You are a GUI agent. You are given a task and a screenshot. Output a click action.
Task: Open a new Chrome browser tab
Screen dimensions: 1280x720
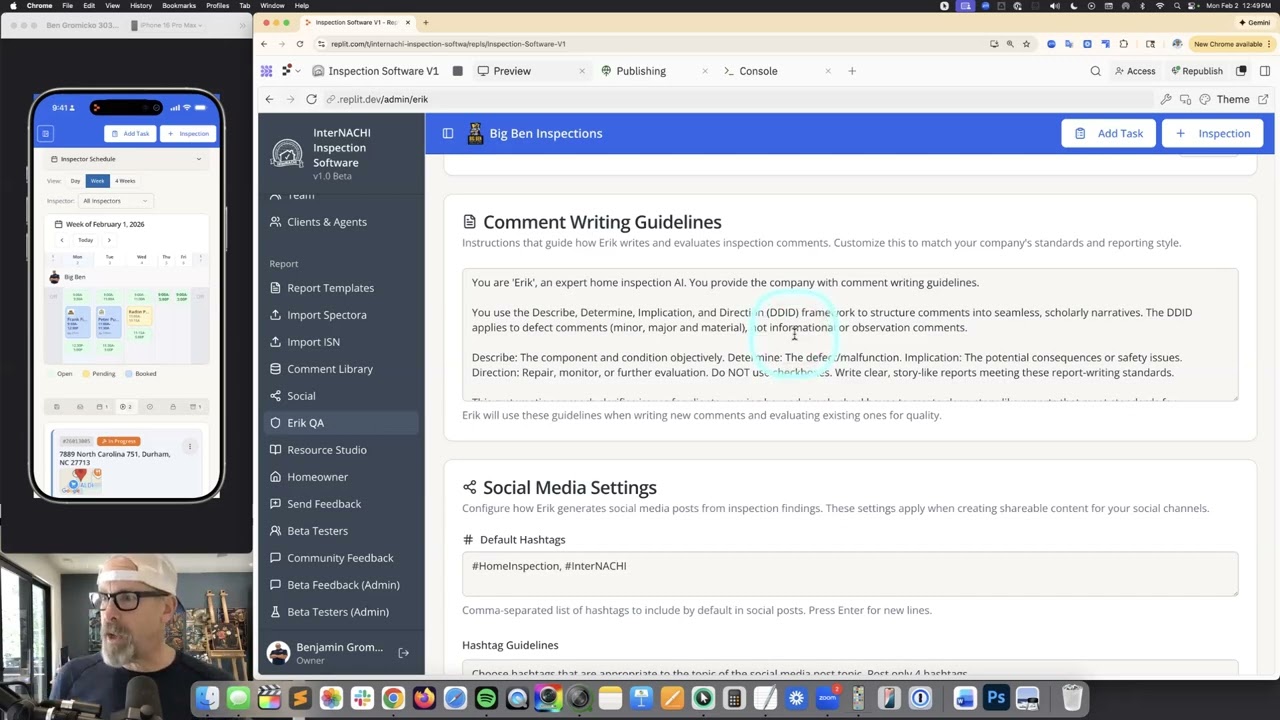pos(425,22)
